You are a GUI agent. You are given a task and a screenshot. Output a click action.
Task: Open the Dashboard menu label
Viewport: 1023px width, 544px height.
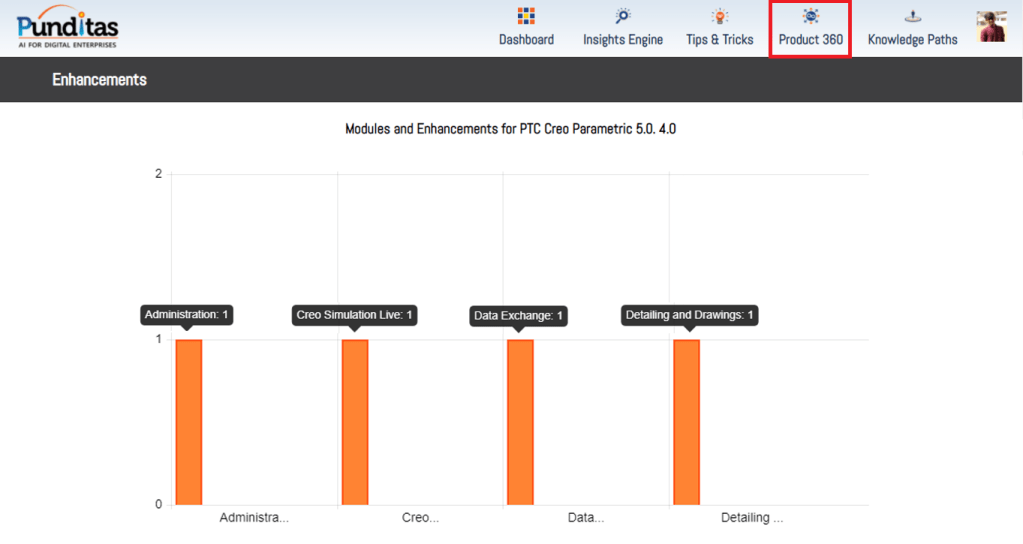tap(526, 40)
